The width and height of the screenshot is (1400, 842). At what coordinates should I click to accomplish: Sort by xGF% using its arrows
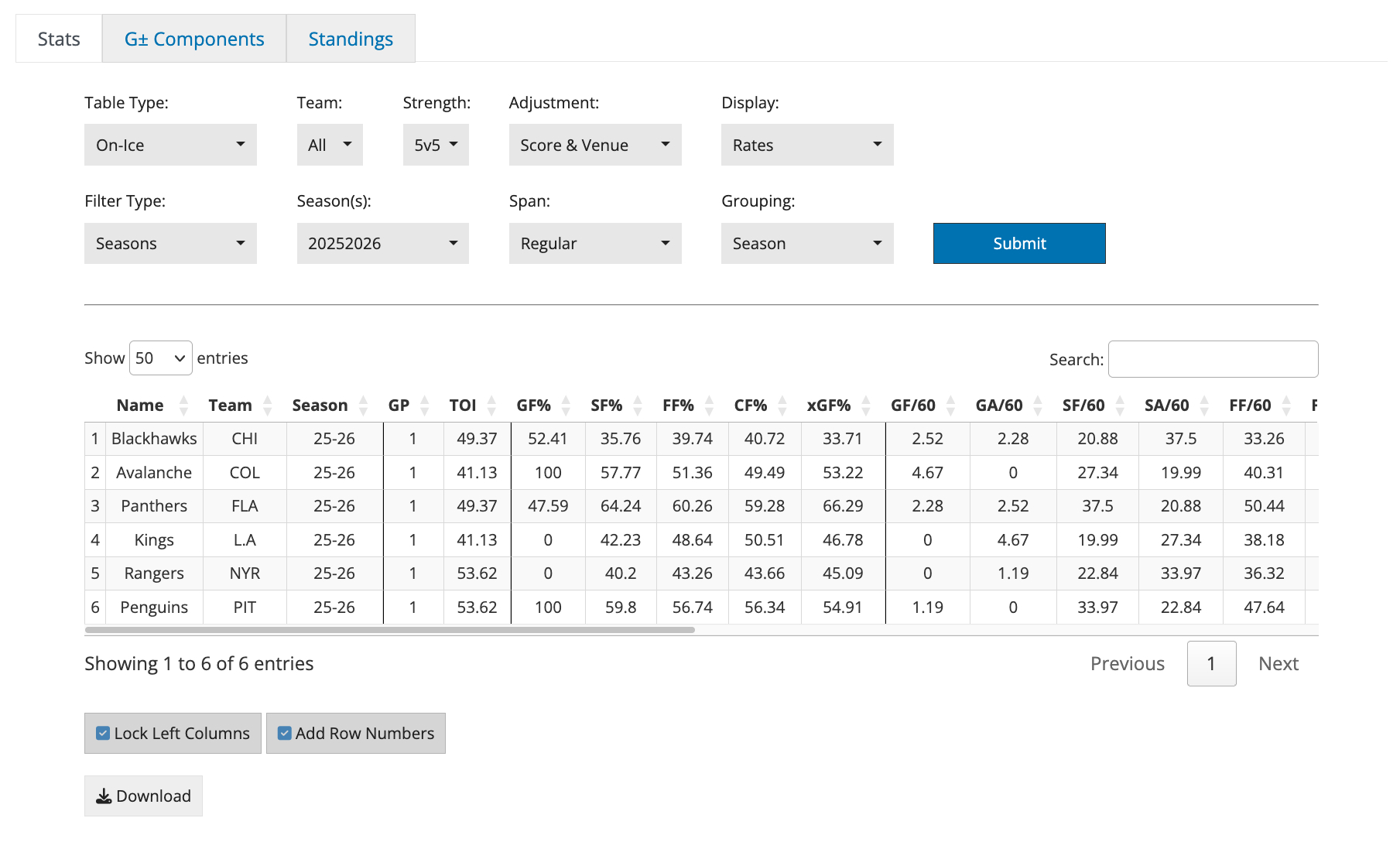click(x=866, y=406)
